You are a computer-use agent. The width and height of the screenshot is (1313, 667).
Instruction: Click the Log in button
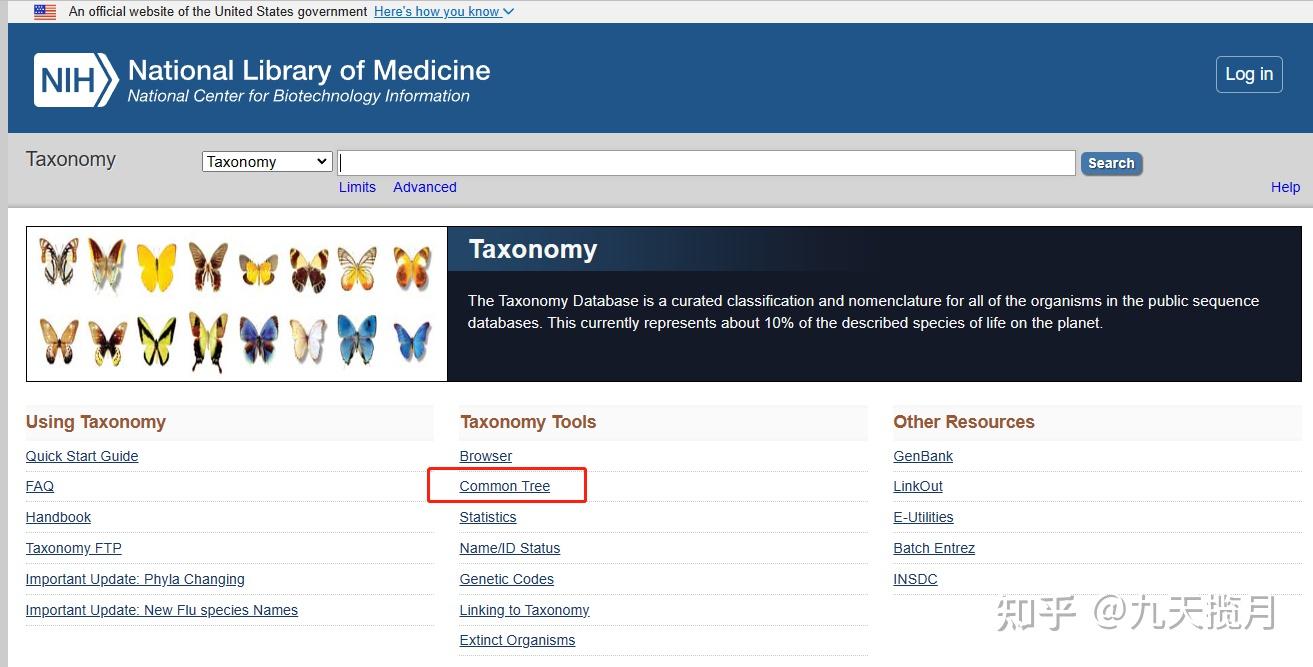[x=1249, y=75]
